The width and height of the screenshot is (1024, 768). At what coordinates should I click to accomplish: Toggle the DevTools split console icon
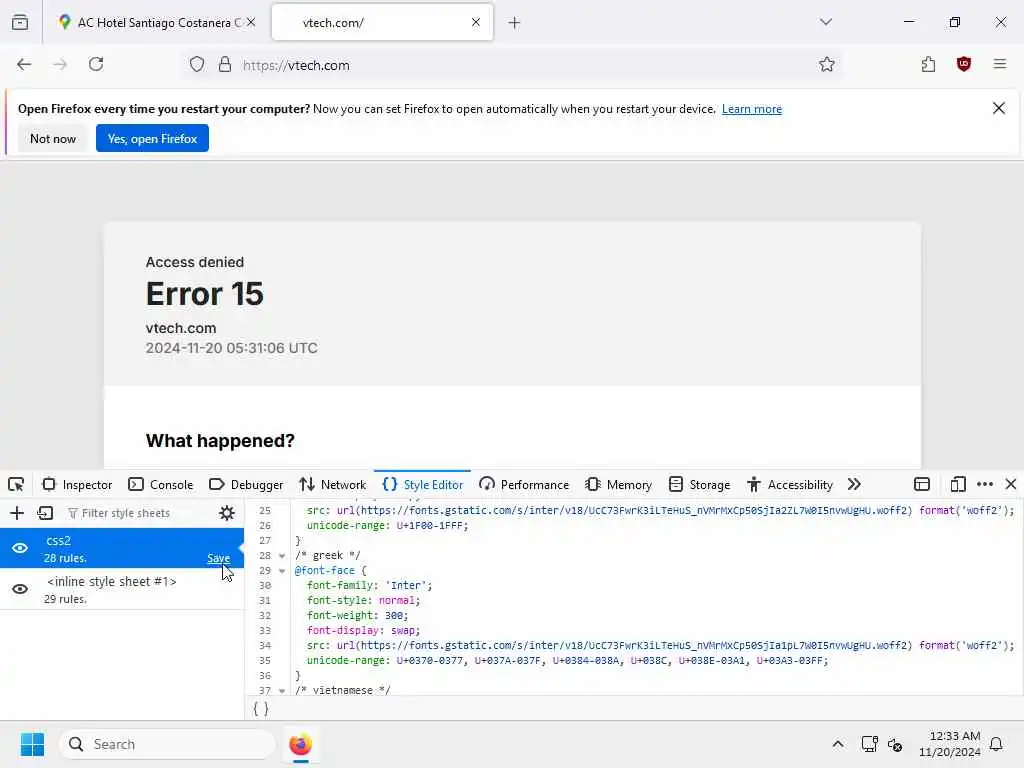click(922, 485)
